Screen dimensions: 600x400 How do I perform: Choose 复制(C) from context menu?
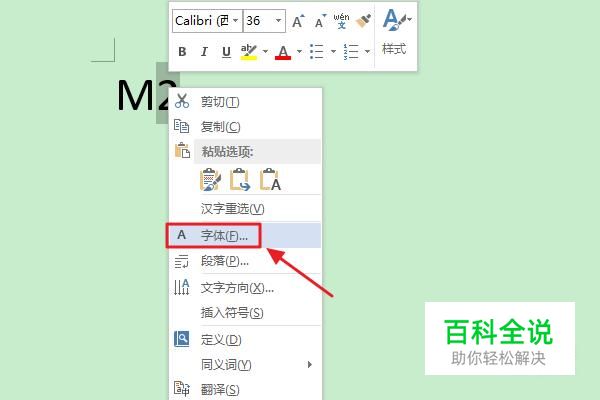click(x=245, y=127)
